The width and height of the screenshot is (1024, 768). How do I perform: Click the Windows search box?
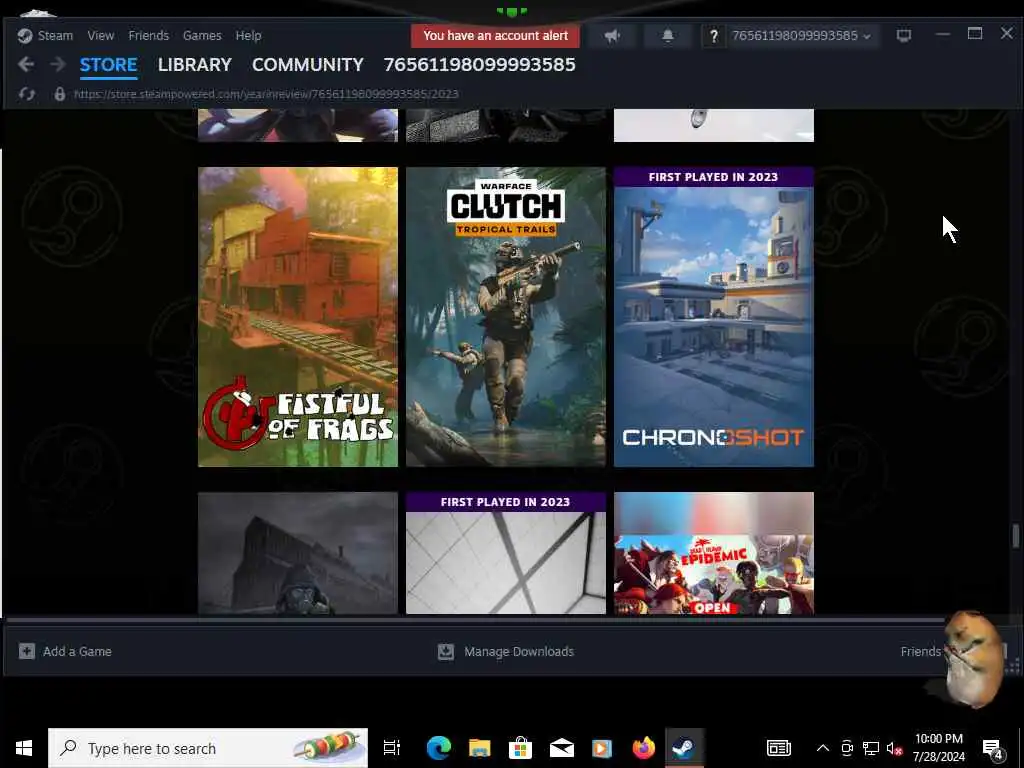(x=208, y=748)
